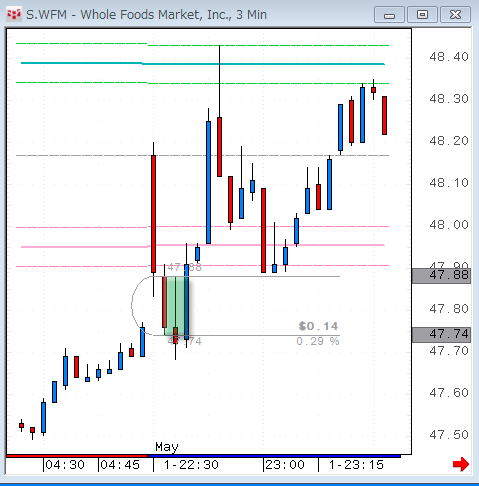Click the 0.29 % measurement text

(x=318, y=341)
